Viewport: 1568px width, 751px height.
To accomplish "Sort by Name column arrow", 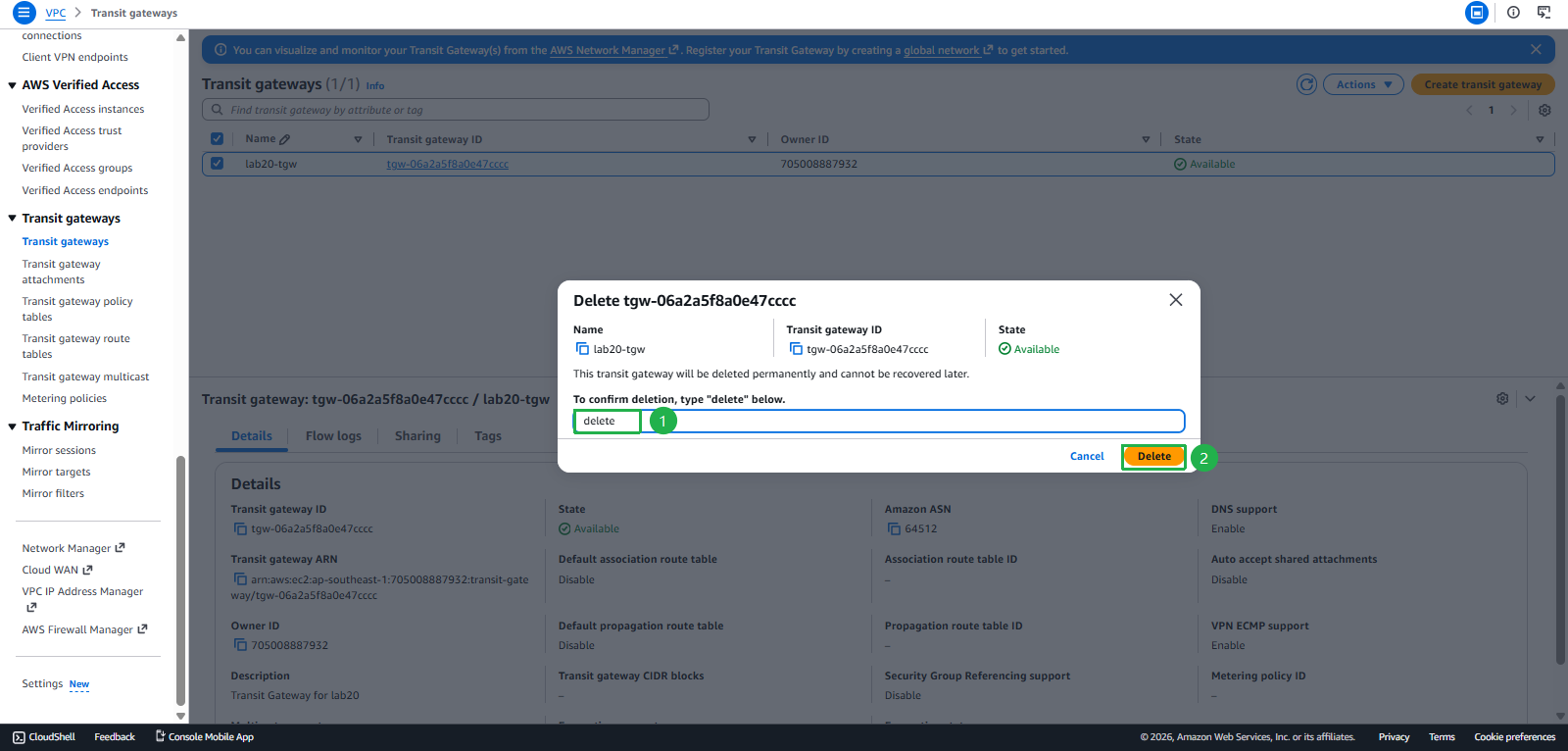I will click(358, 139).
